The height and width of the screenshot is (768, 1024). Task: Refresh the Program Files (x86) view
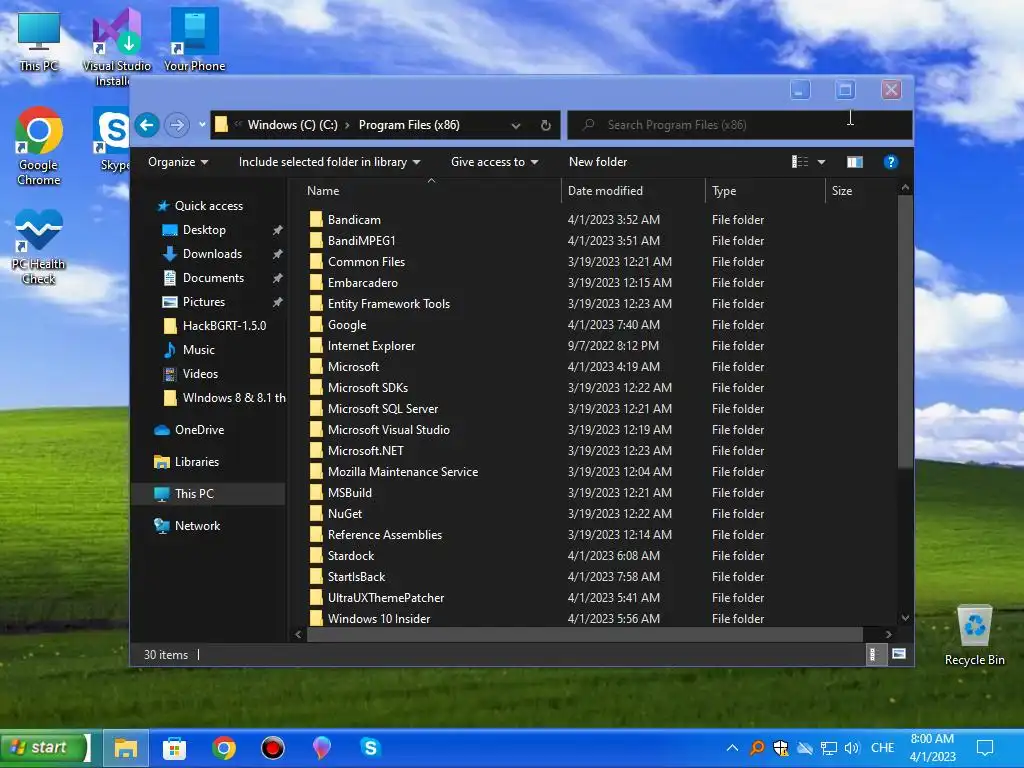546,125
